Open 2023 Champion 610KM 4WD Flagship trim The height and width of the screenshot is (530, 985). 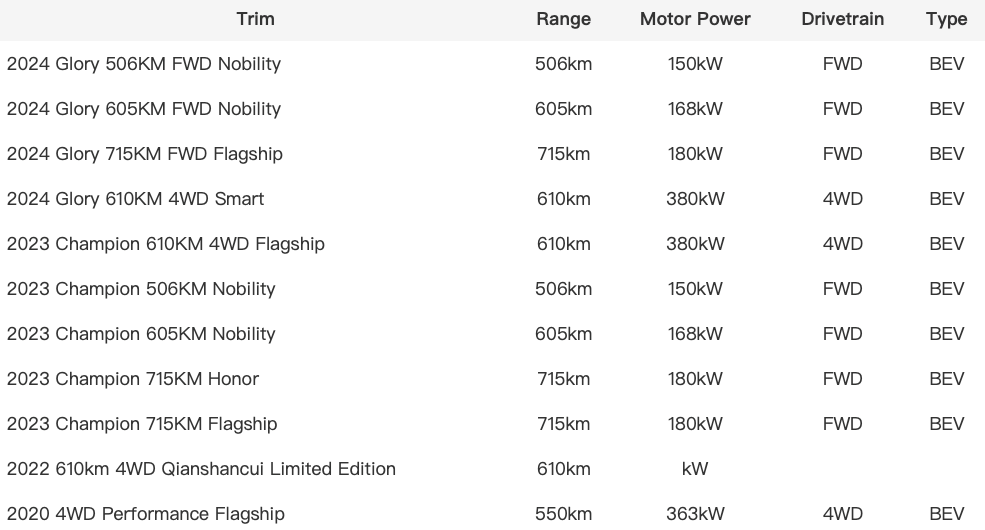point(166,244)
